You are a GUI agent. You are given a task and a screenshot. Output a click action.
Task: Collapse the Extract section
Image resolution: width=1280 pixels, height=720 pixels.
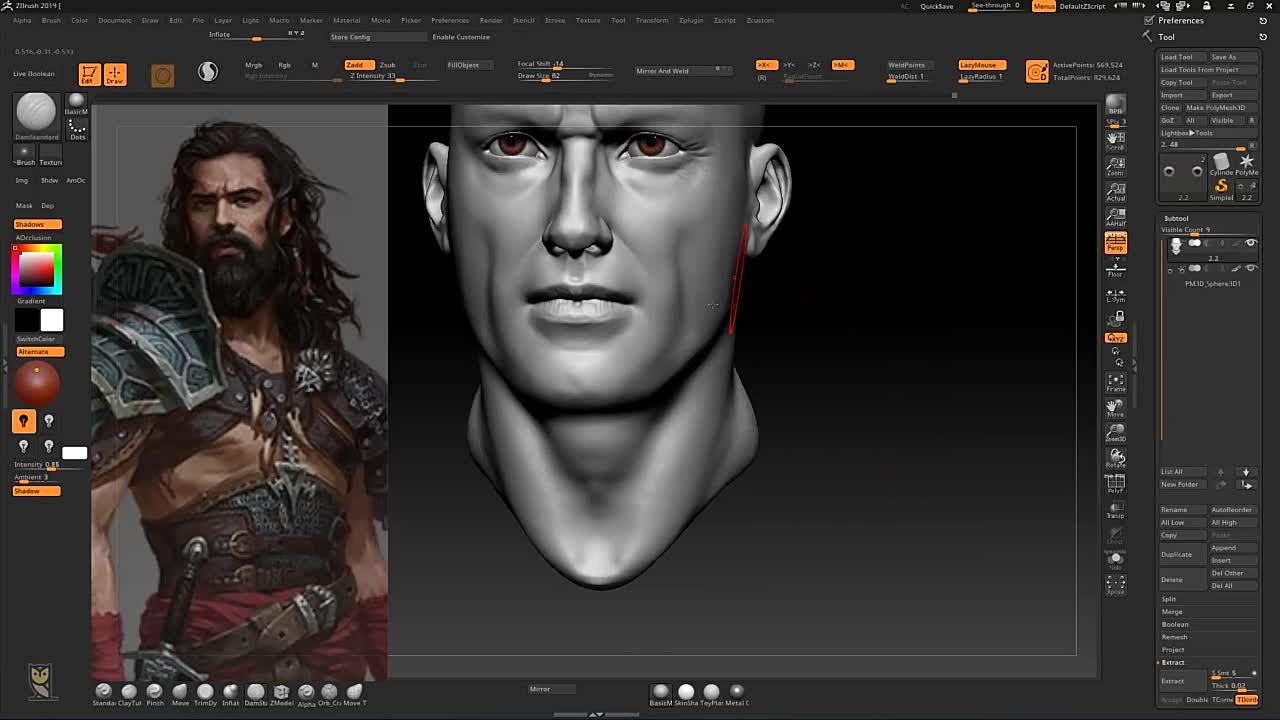(x=1173, y=662)
